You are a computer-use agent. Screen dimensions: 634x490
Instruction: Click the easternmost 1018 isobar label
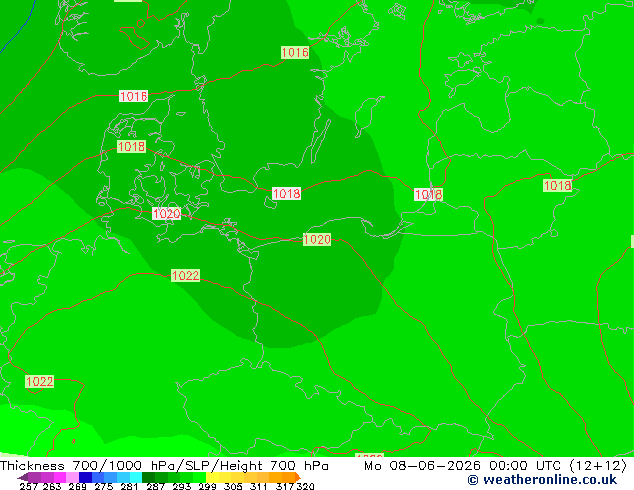tap(558, 186)
